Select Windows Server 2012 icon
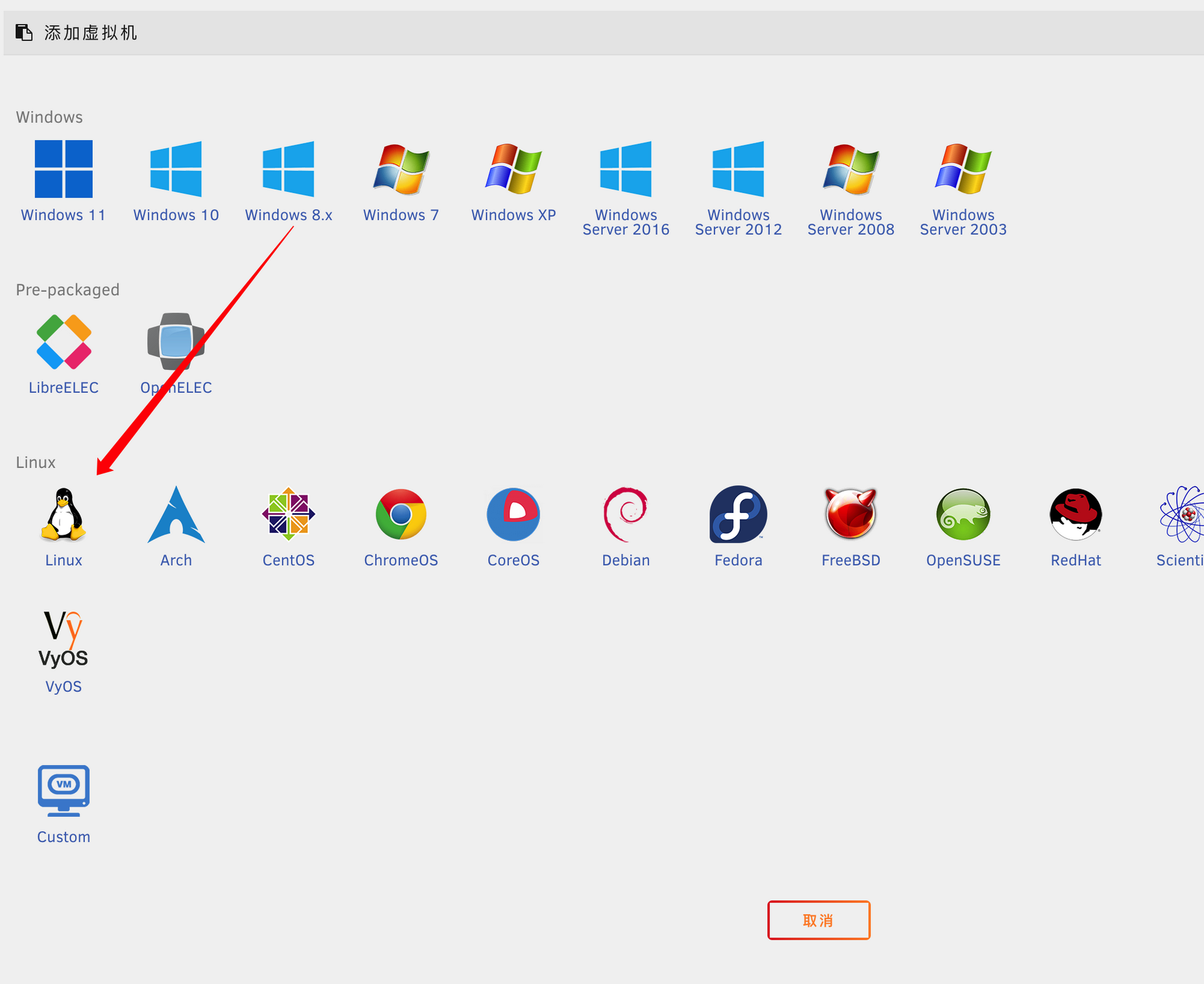This screenshot has height=984, width=1204. pyautogui.click(x=738, y=169)
